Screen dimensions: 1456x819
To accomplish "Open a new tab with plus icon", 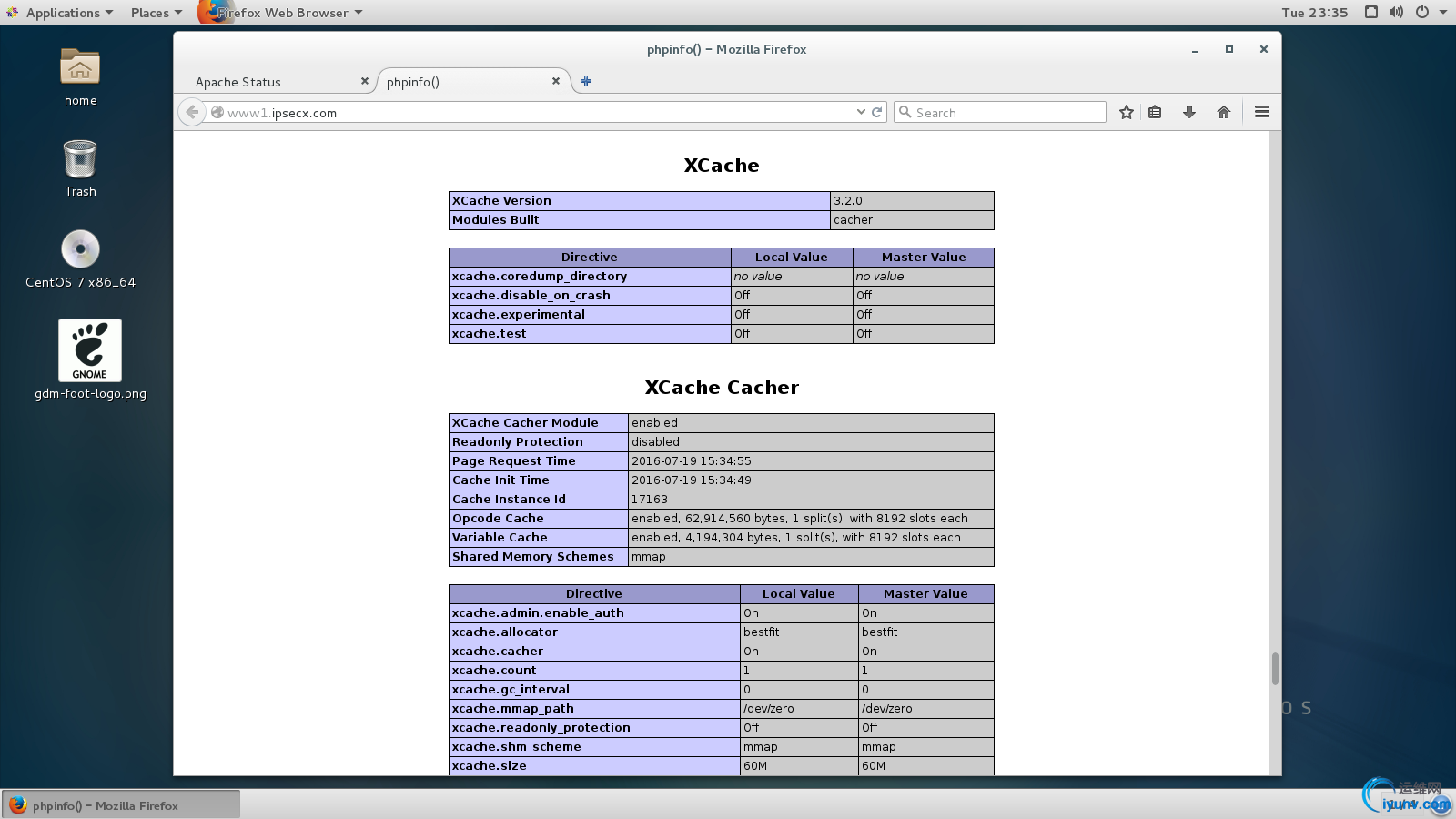I will (x=586, y=81).
